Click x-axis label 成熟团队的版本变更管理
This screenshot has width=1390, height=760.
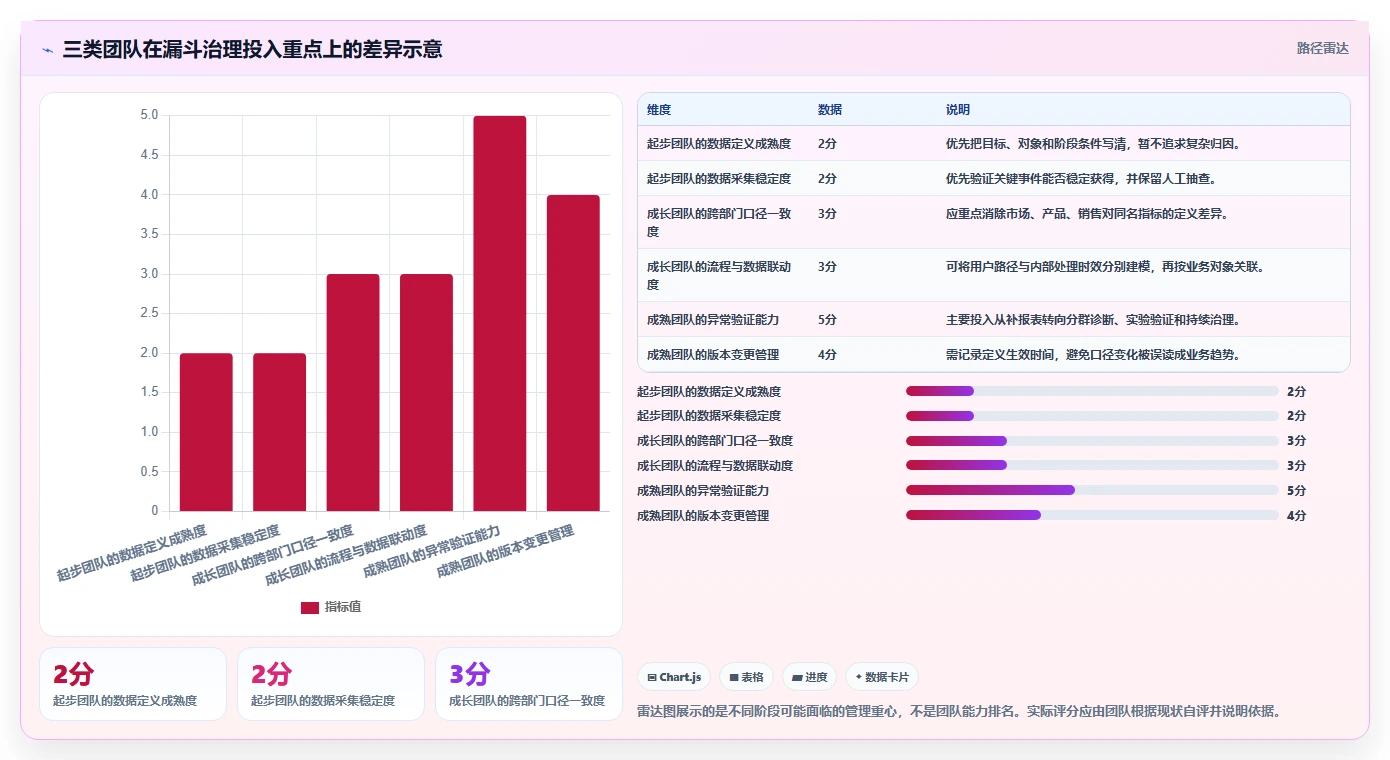(506, 552)
